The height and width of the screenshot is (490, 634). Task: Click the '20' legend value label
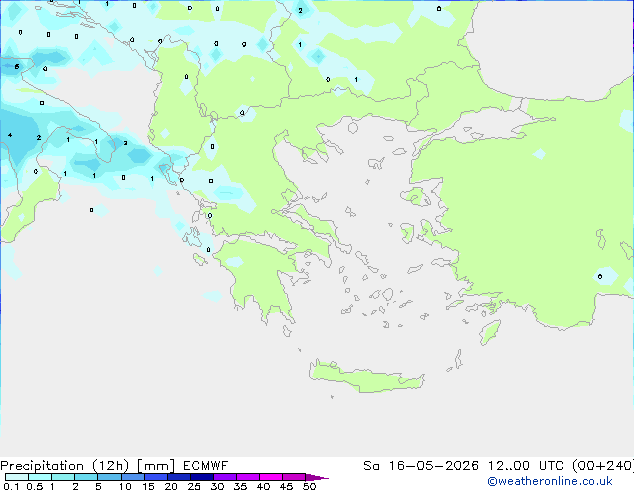(x=171, y=486)
